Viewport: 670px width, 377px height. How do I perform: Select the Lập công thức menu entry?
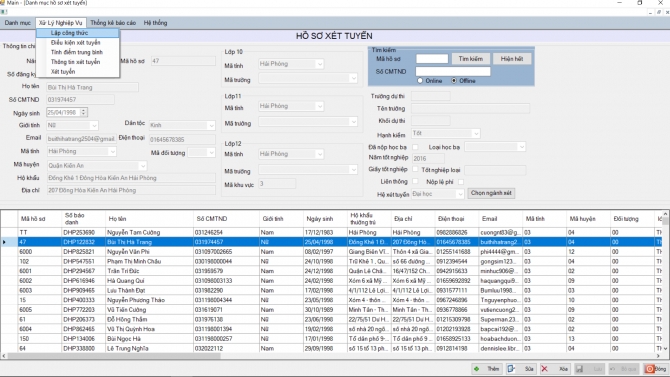77,33
